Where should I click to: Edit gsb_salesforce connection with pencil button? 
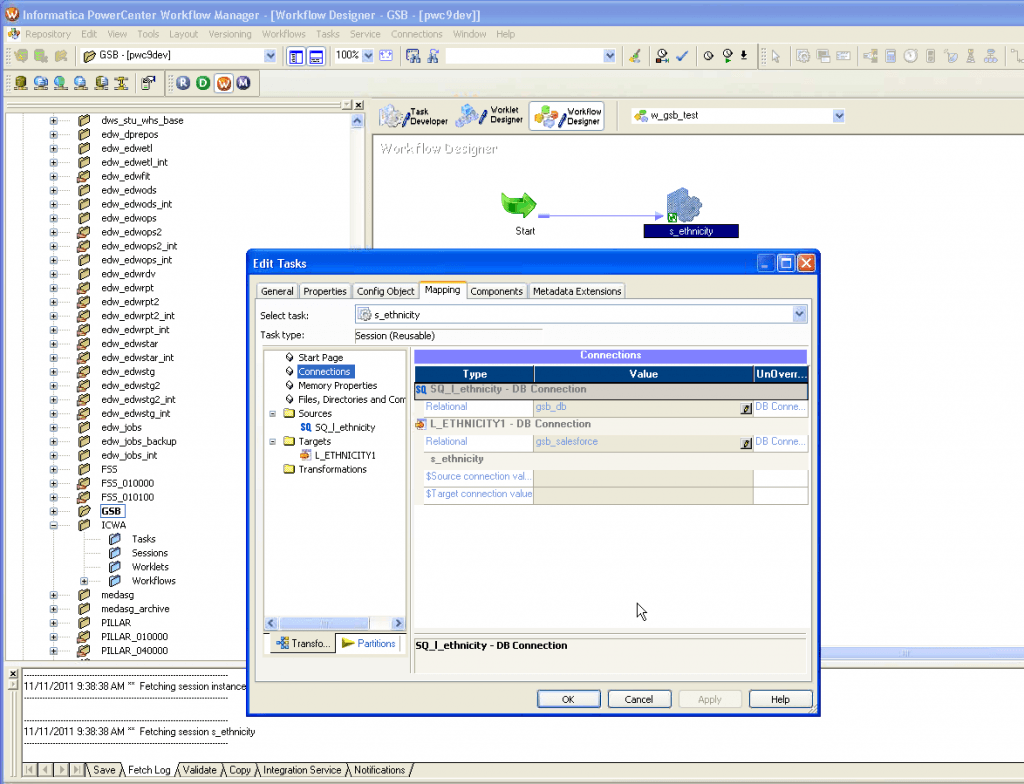[x=745, y=442]
